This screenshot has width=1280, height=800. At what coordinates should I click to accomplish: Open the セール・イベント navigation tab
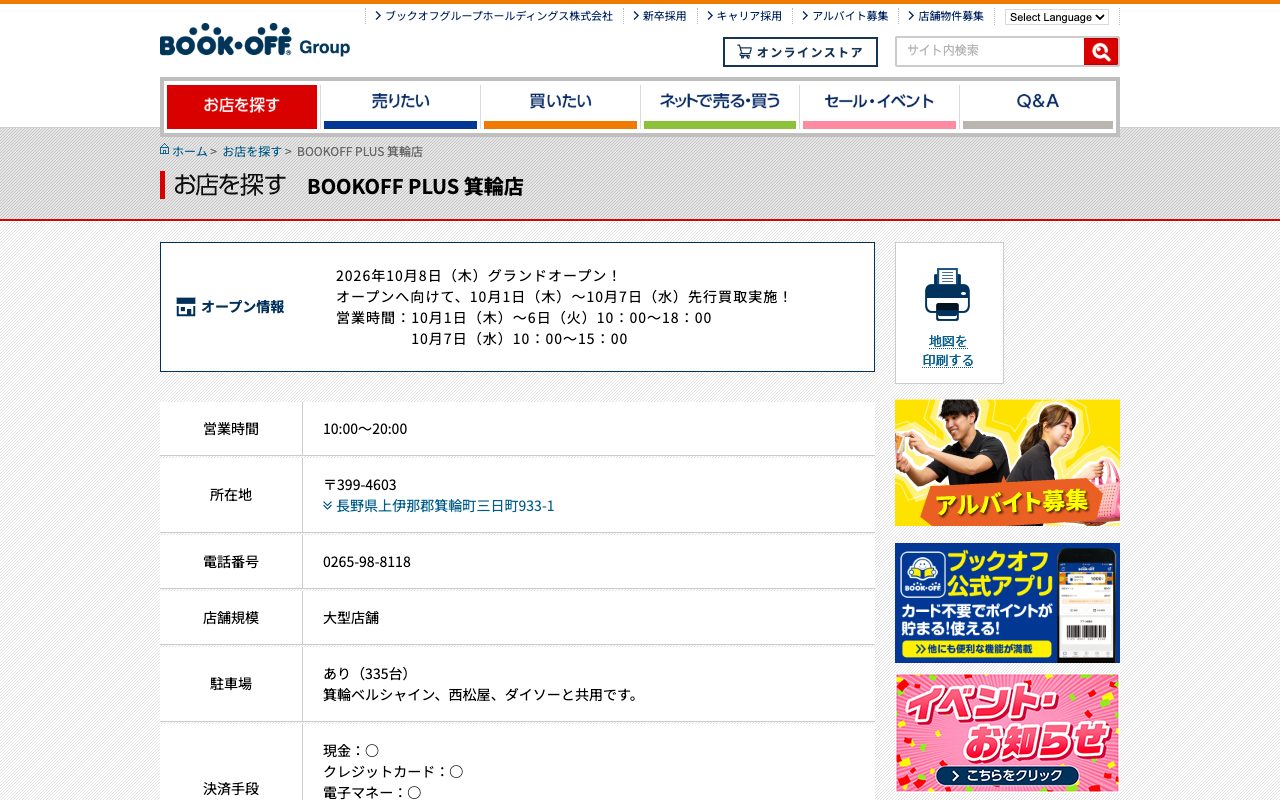point(879,106)
